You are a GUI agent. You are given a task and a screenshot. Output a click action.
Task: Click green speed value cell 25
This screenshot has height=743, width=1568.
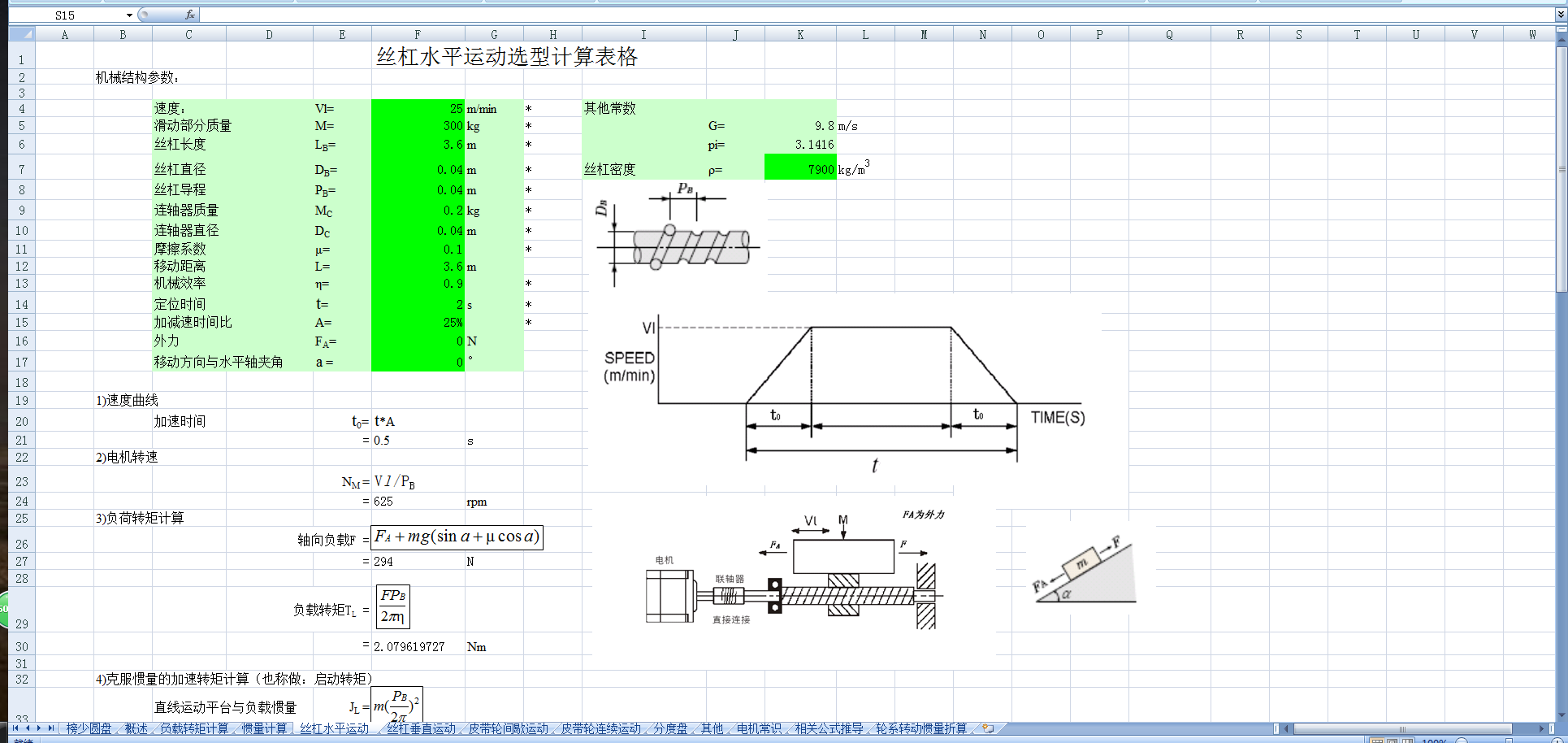coord(418,108)
